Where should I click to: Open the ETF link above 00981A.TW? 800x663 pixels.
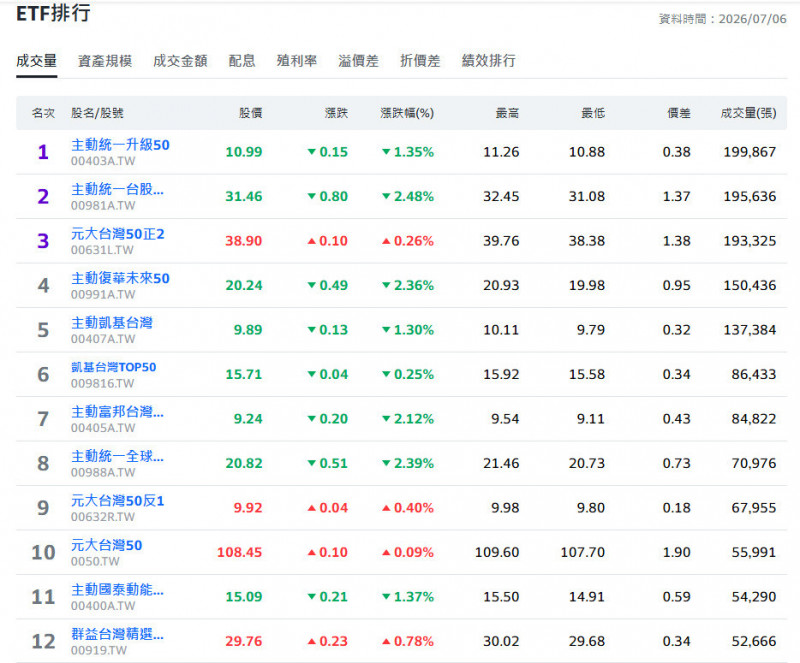pos(117,189)
